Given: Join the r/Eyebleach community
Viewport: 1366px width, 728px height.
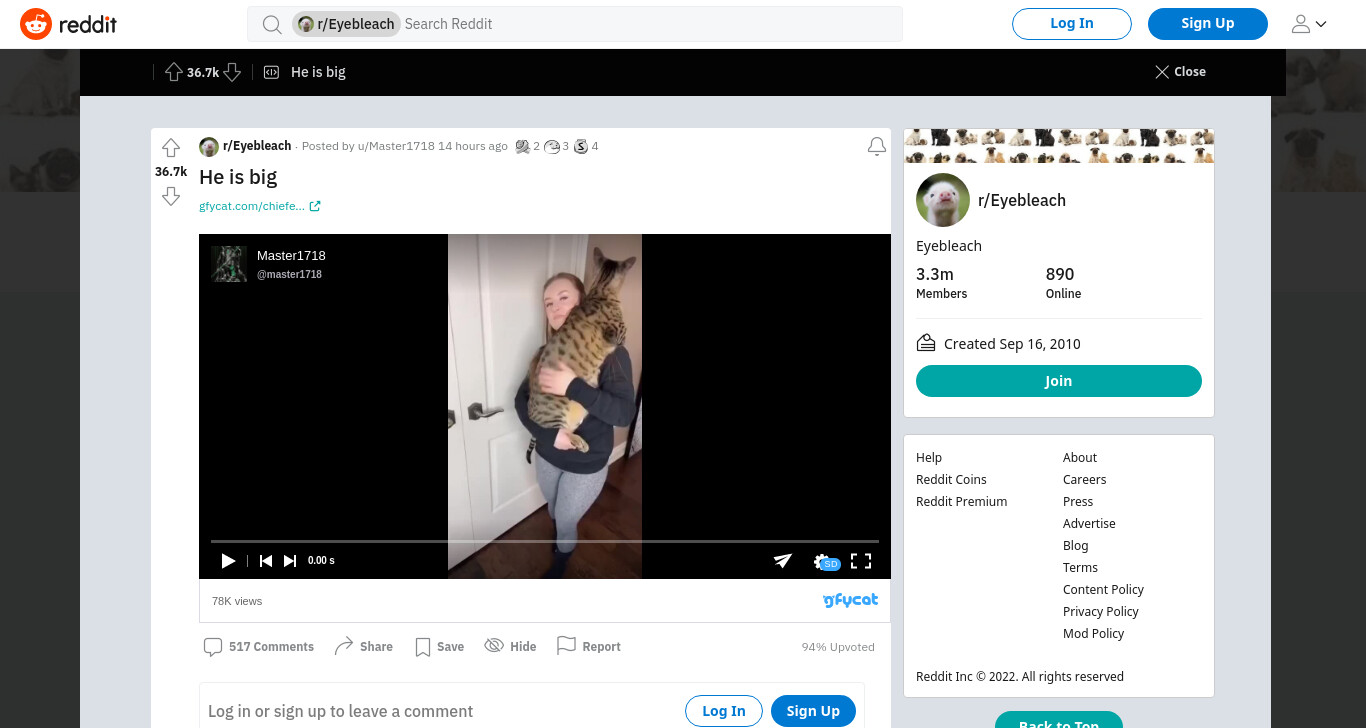Looking at the screenshot, I should click(x=1059, y=381).
